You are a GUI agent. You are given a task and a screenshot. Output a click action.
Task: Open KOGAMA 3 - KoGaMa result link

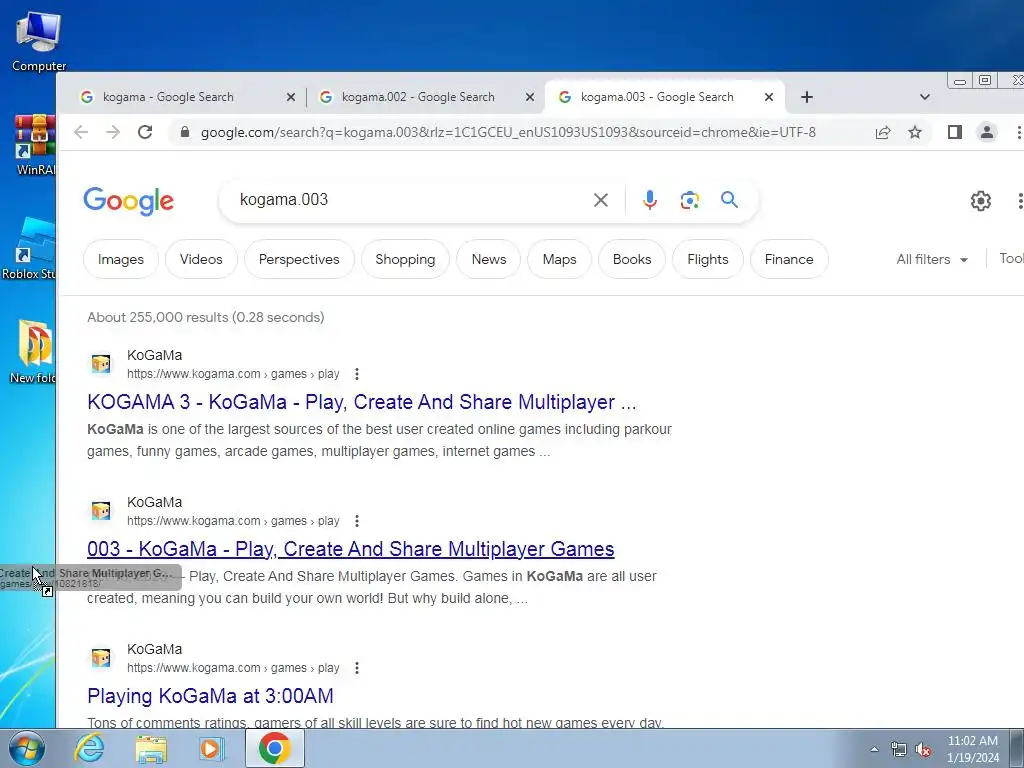(361, 402)
